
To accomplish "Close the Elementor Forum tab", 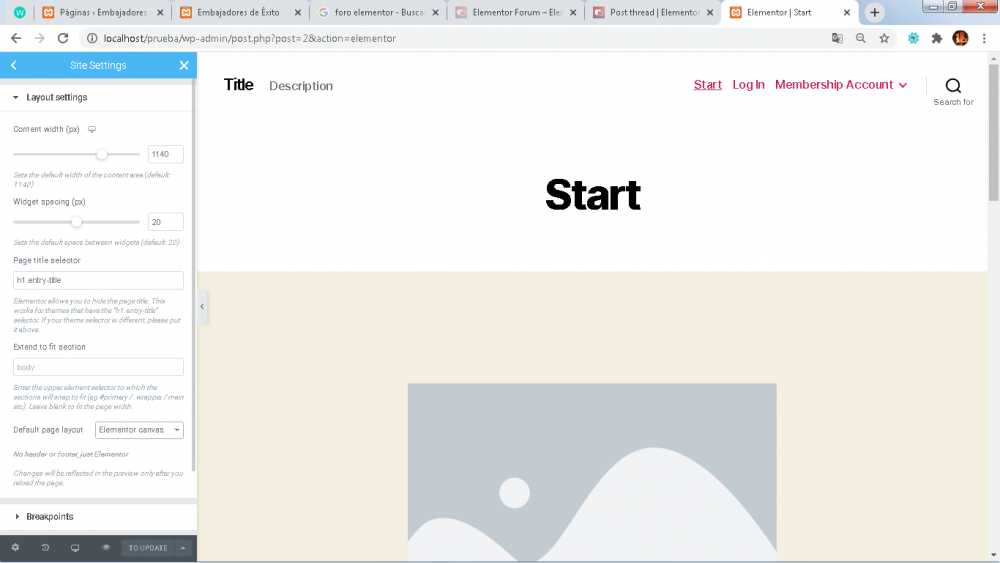I will pos(573,12).
